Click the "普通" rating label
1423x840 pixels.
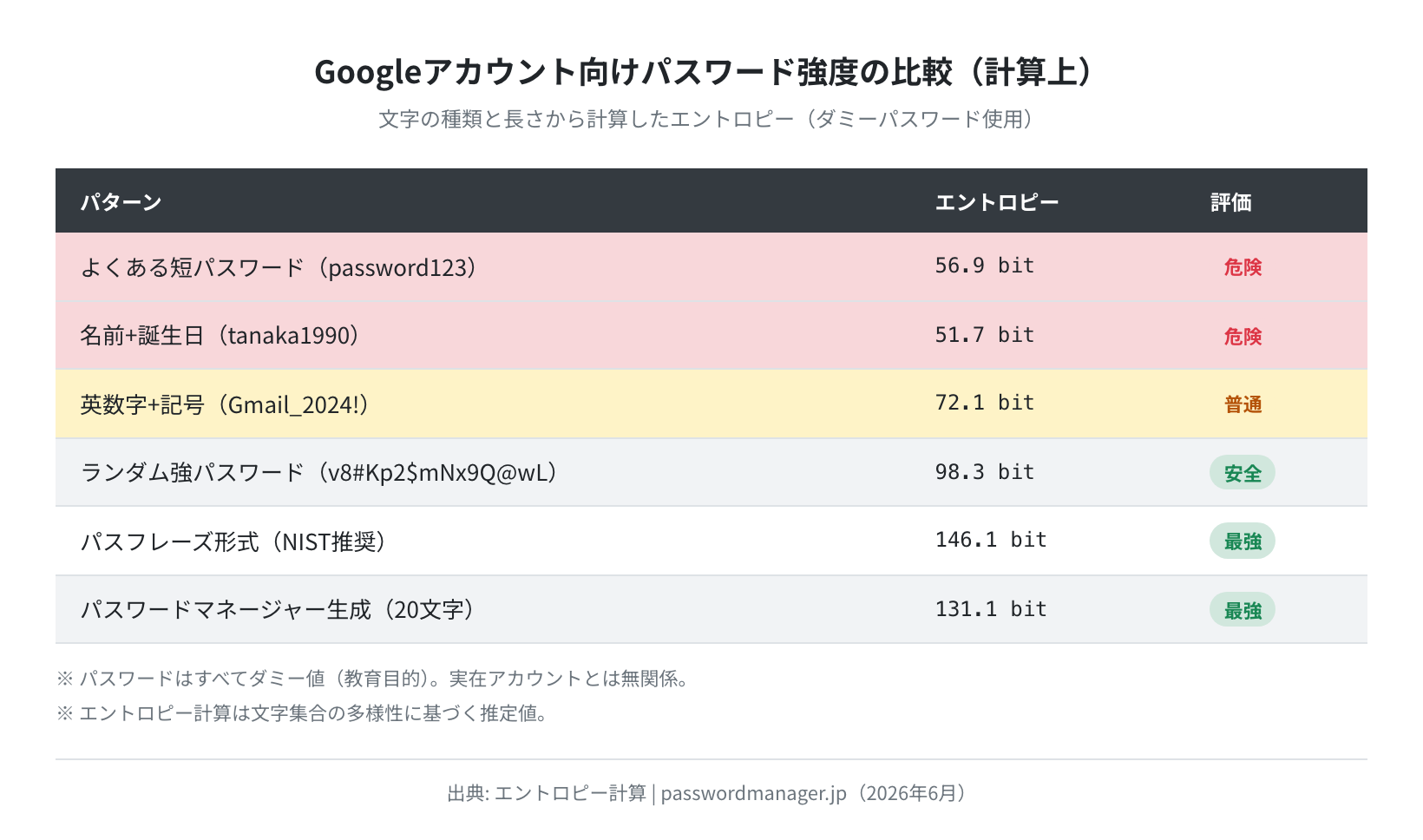(x=1243, y=404)
